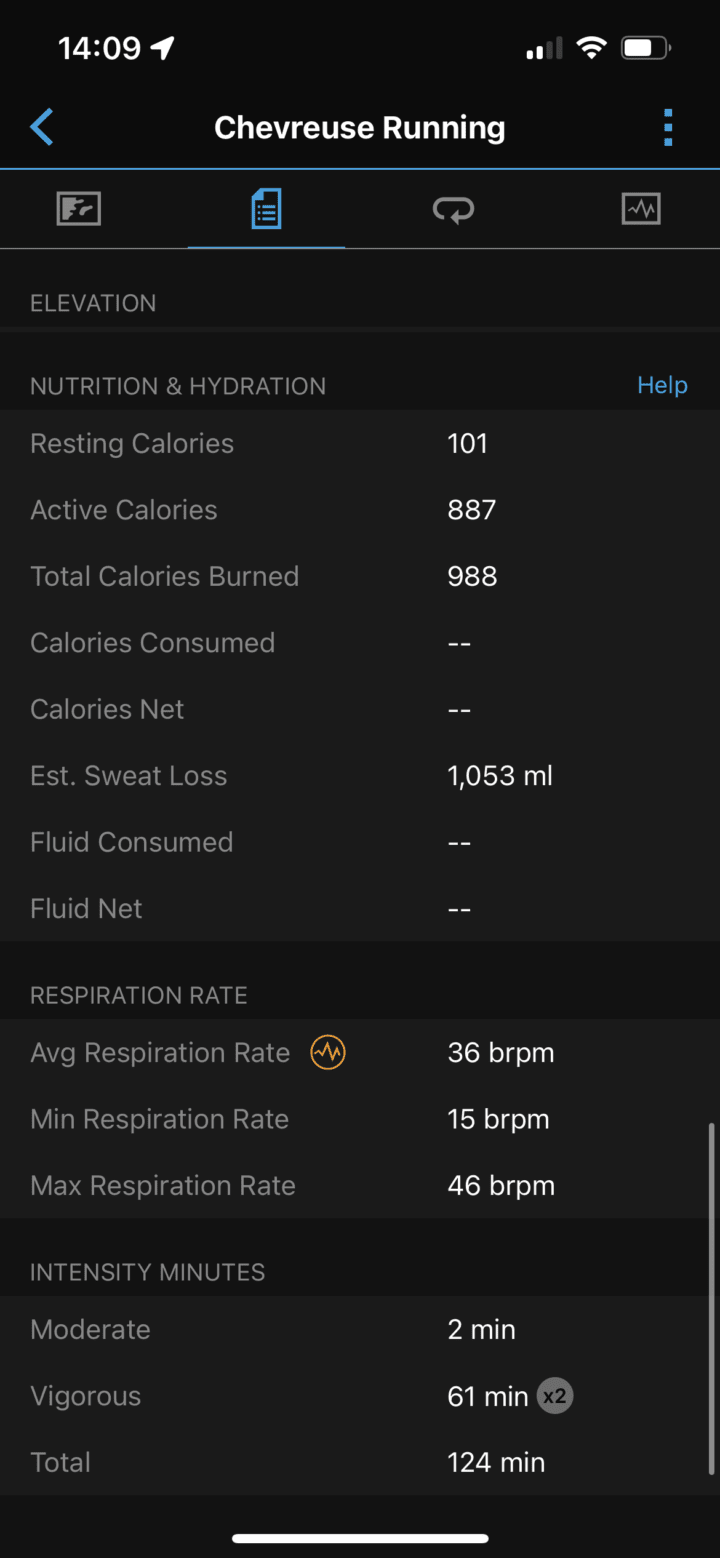Tap the orange respiration rate chart icon
720x1558 pixels.
(328, 1052)
